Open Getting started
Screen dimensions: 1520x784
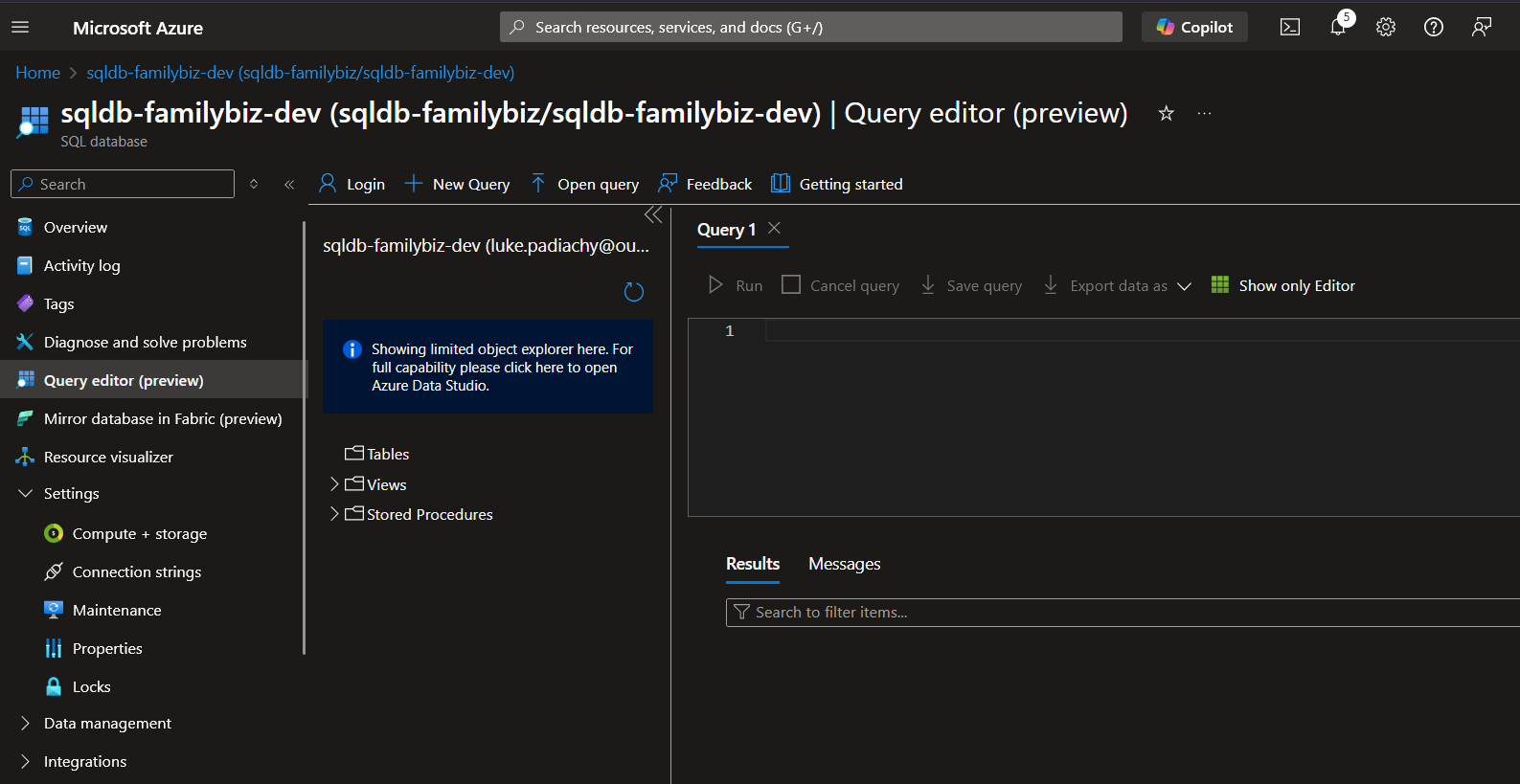(837, 184)
